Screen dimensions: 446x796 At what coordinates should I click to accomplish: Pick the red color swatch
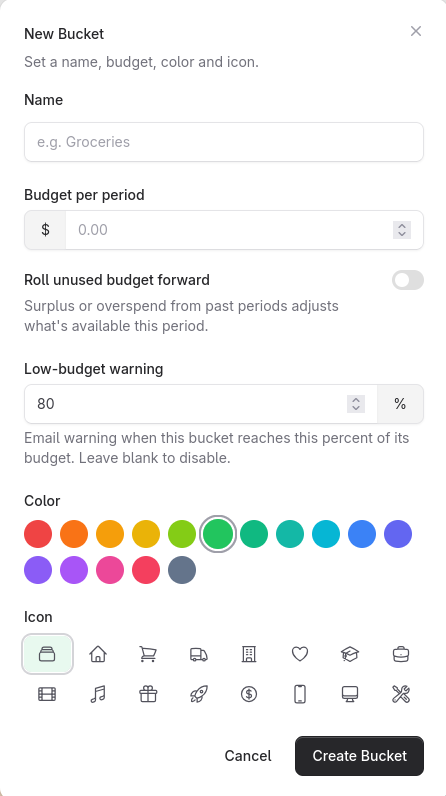click(38, 534)
